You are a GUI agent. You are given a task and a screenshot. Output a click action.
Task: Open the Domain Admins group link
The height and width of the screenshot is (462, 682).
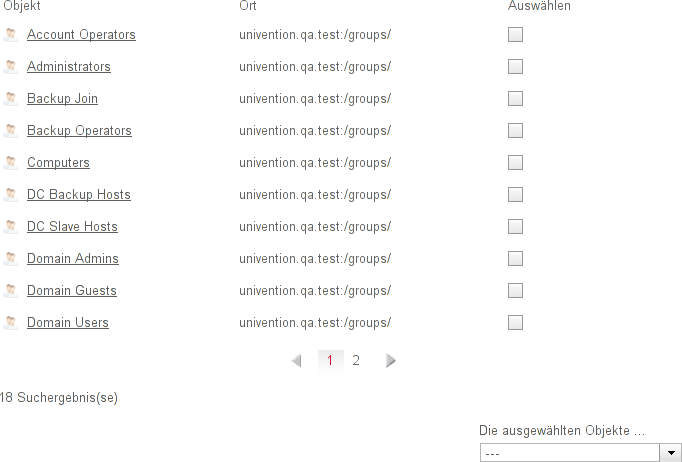73,259
